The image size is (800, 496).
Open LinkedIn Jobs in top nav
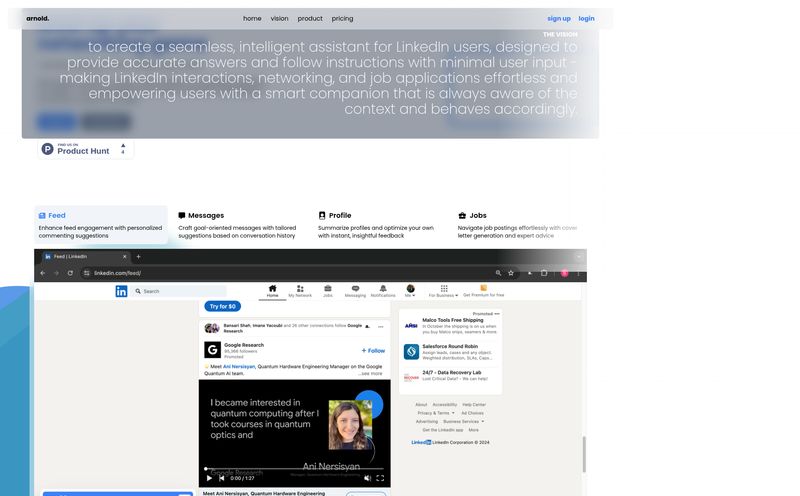click(328, 291)
